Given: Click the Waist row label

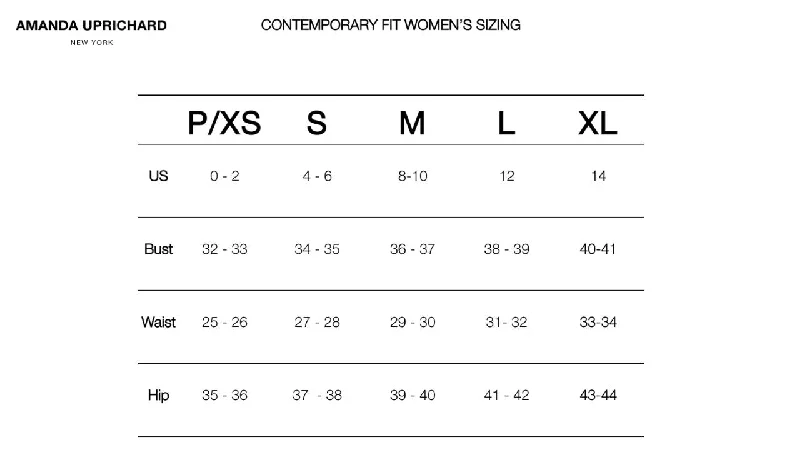Looking at the screenshot, I should (159, 322).
